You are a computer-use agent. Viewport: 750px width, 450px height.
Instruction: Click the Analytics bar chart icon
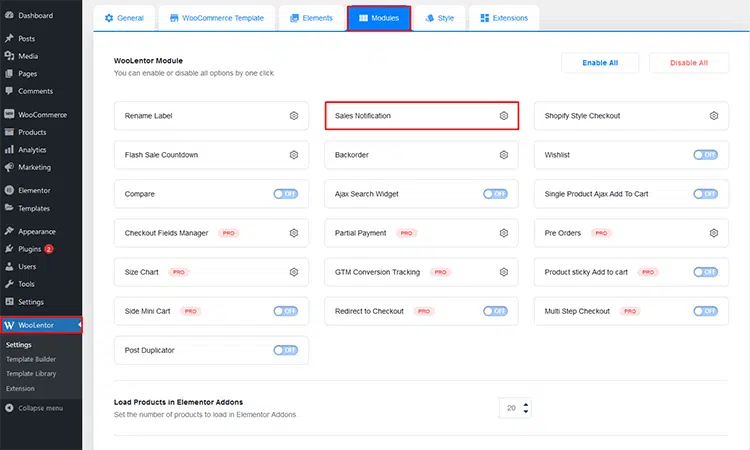pyautogui.click(x=9, y=150)
